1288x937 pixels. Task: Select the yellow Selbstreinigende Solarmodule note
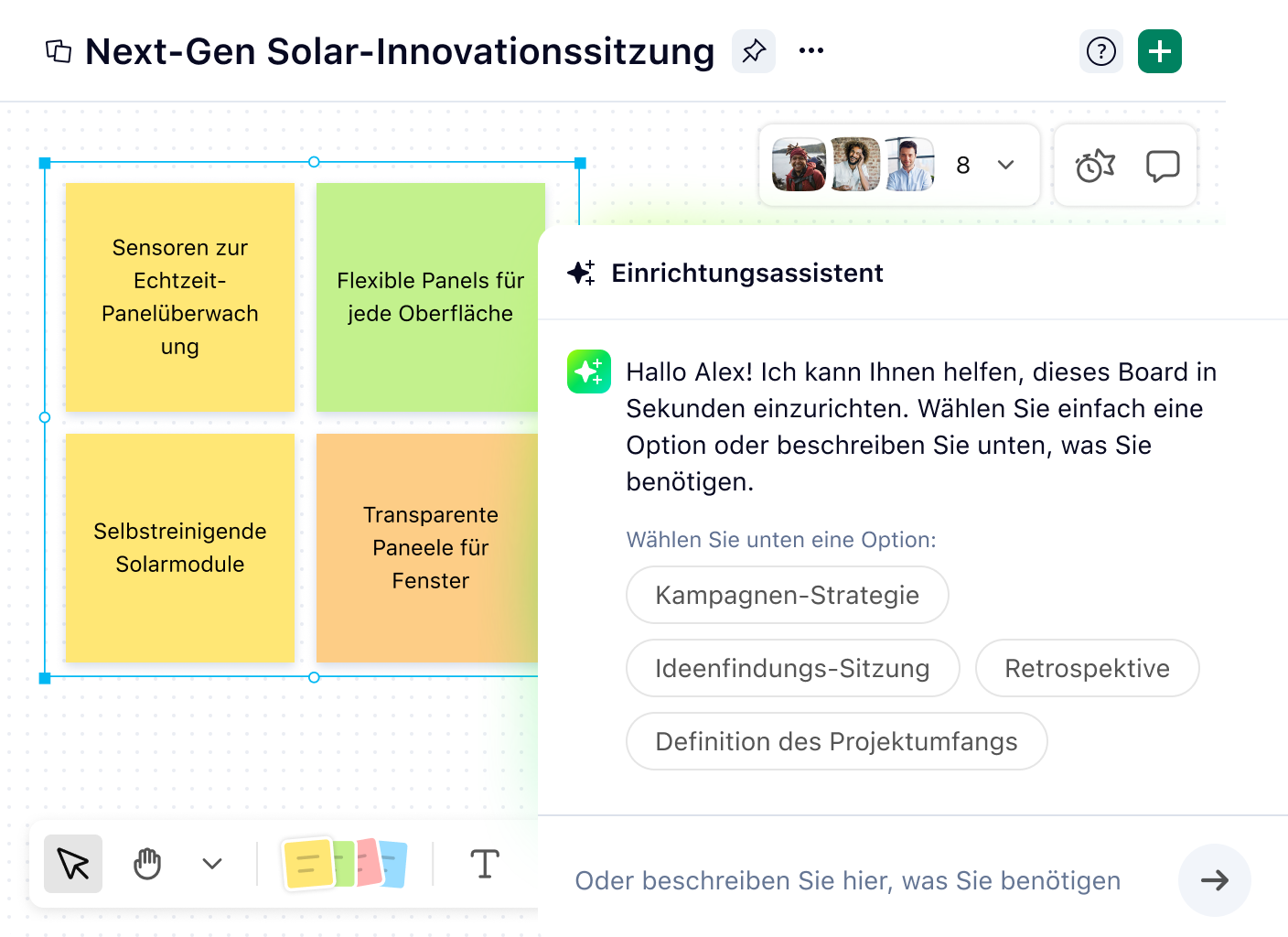(x=179, y=547)
